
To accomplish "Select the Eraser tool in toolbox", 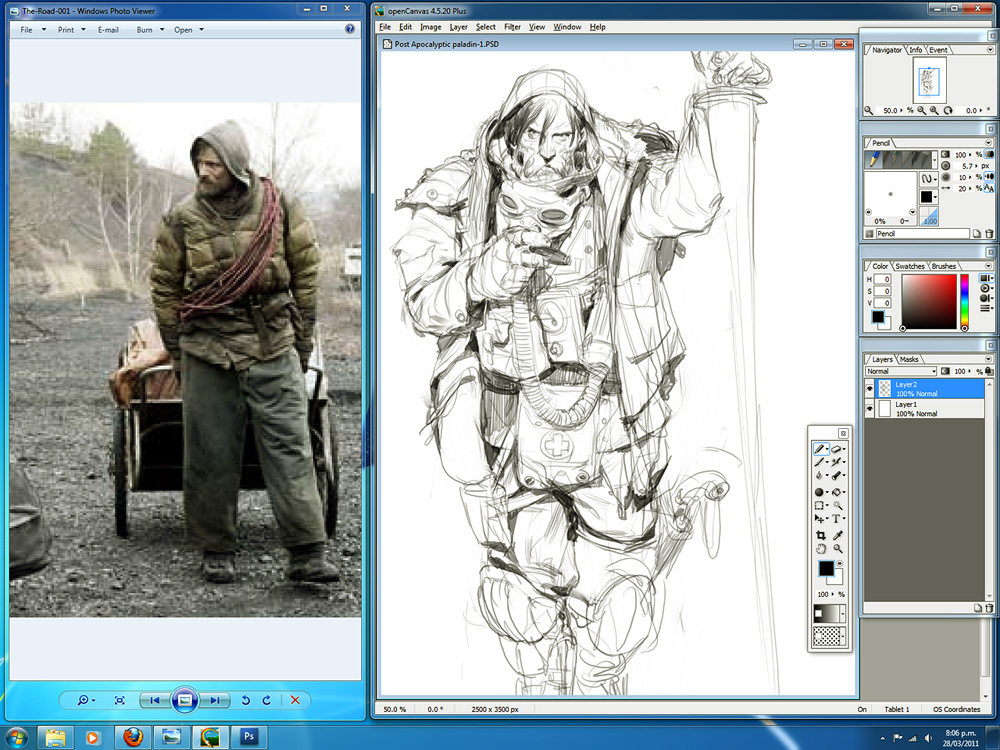I will click(837, 449).
